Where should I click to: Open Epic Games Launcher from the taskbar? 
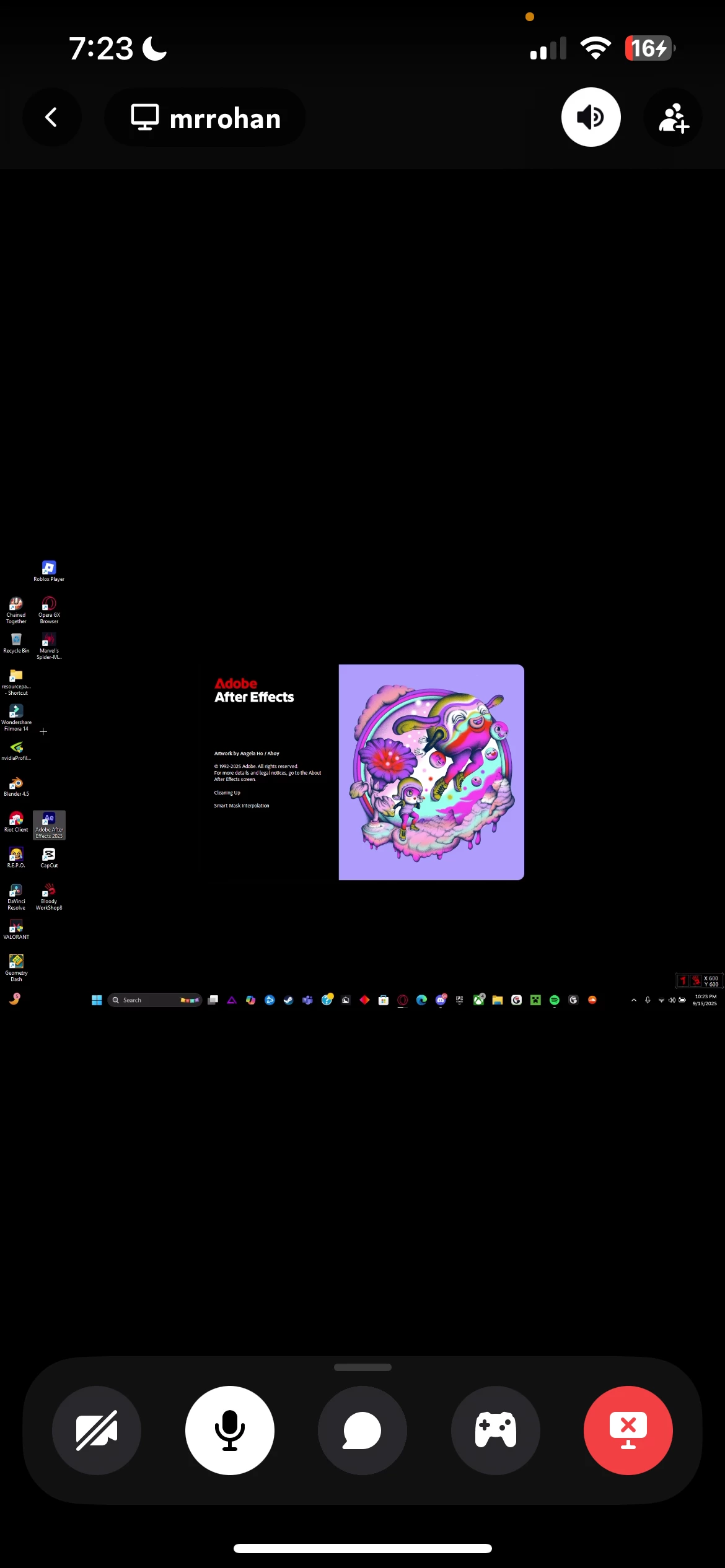point(460,1000)
